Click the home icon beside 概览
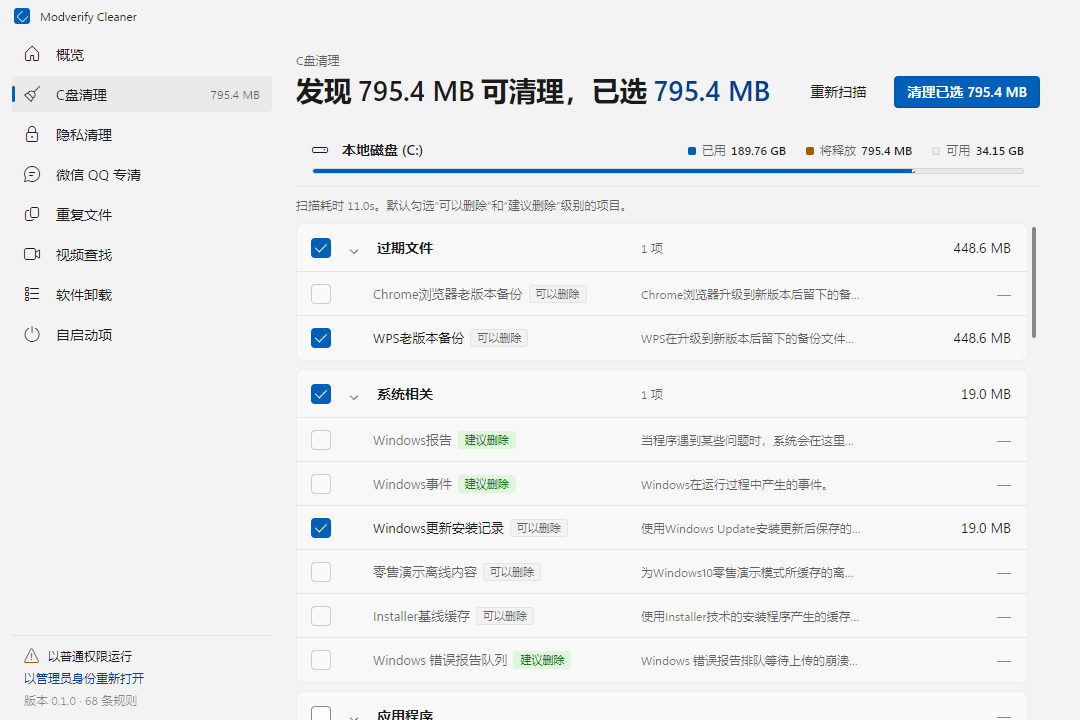 click(x=32, y=54)
